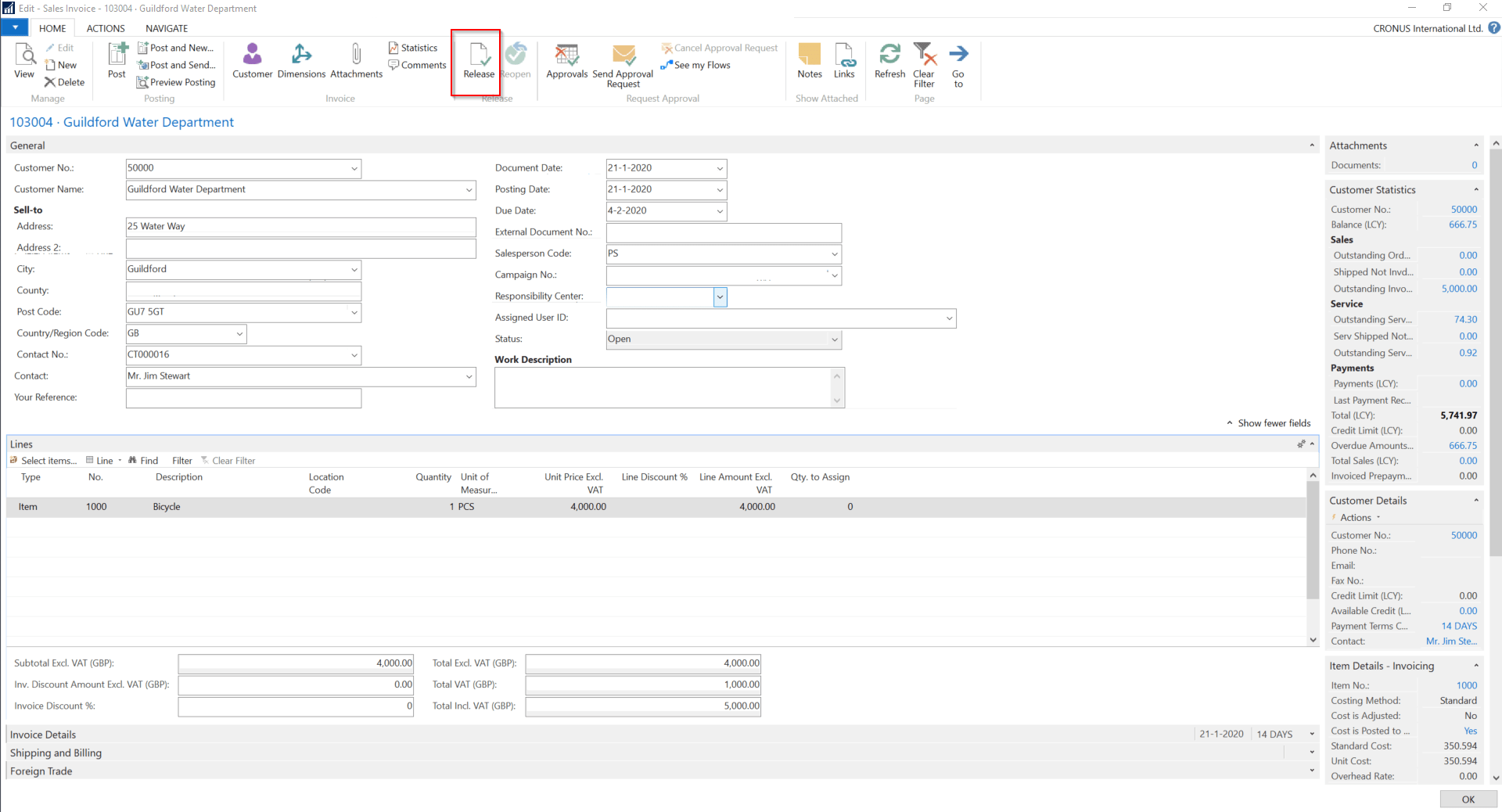
Task: Open the Document Date dropdown
Action: [720, 169]
